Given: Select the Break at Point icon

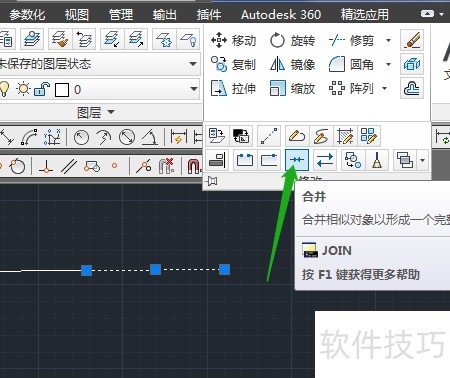Looking at the screenshot, I should tap(269, 160).
